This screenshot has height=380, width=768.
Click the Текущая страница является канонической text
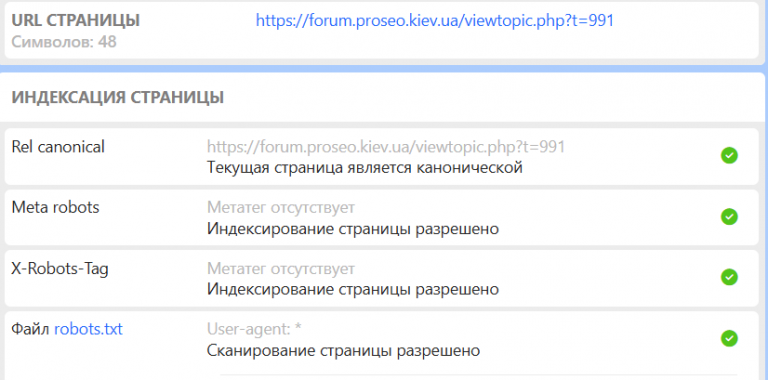click(365, 167)
